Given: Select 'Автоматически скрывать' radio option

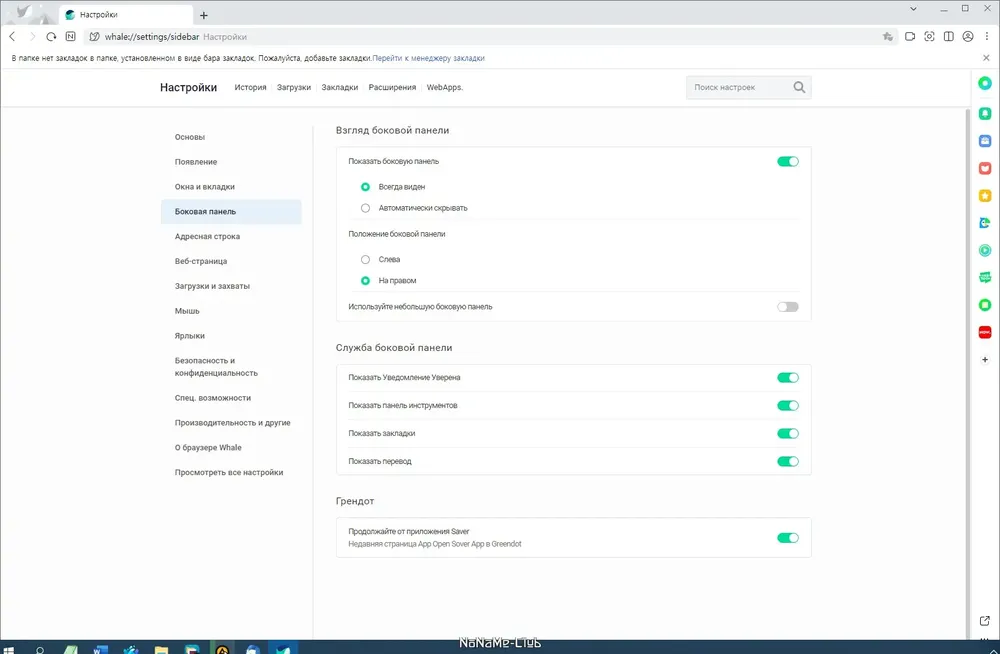Looking at the screenshot, I should (365, 208).
